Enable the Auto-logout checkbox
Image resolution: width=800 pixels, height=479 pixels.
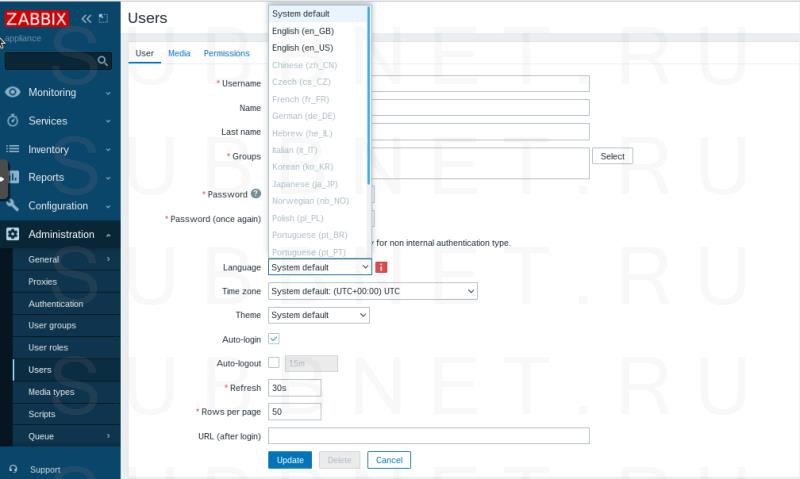pos(274,363)
